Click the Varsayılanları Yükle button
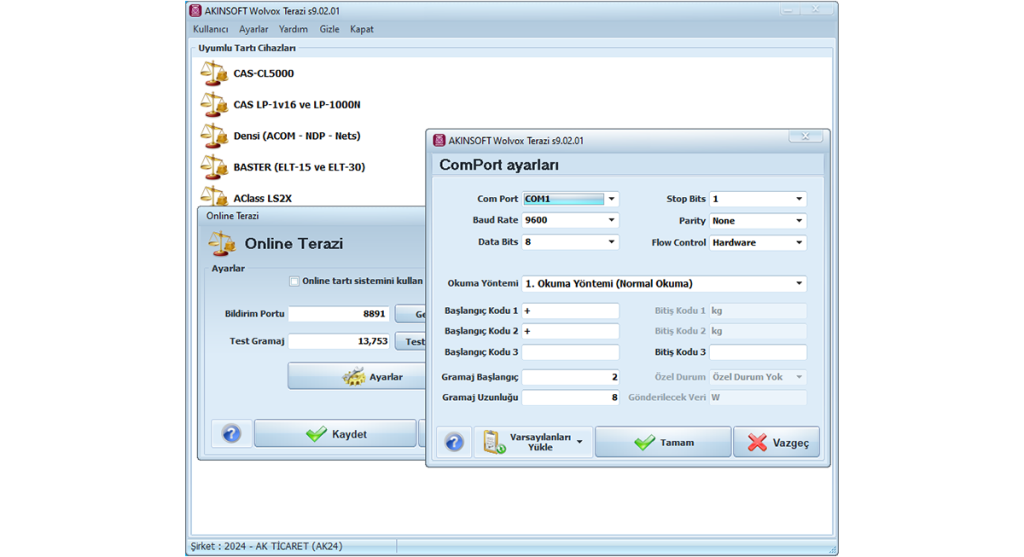This screenshot has width=1024, height=557. coord(533,442)
